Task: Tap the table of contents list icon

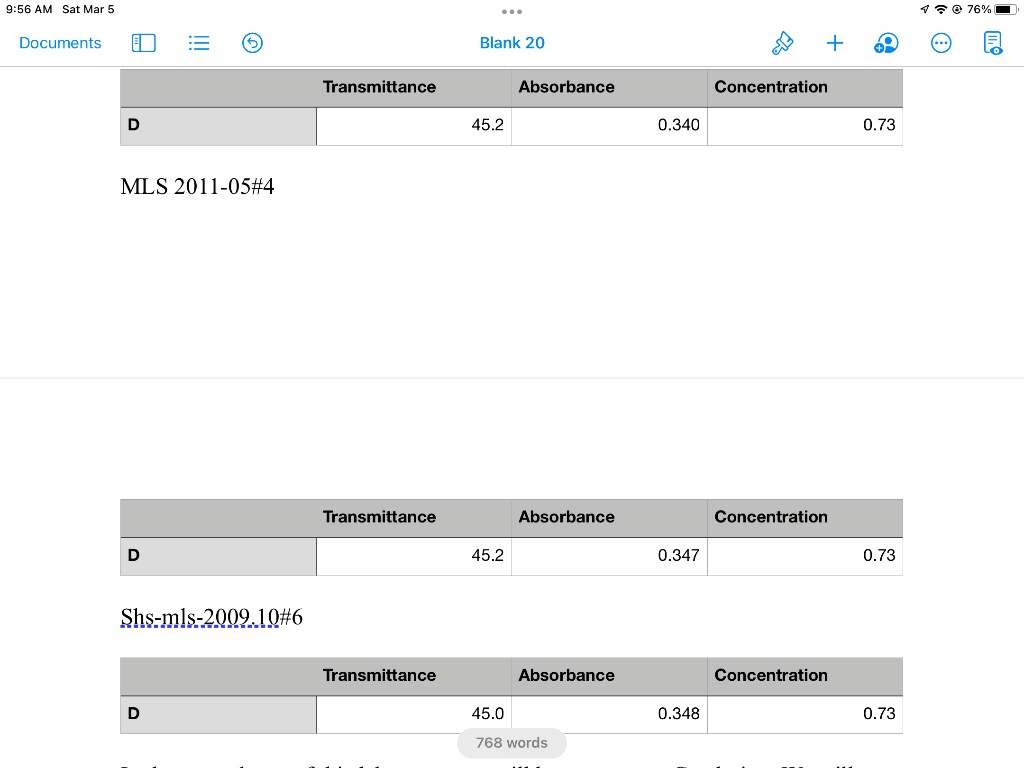Action: point(199,43)
